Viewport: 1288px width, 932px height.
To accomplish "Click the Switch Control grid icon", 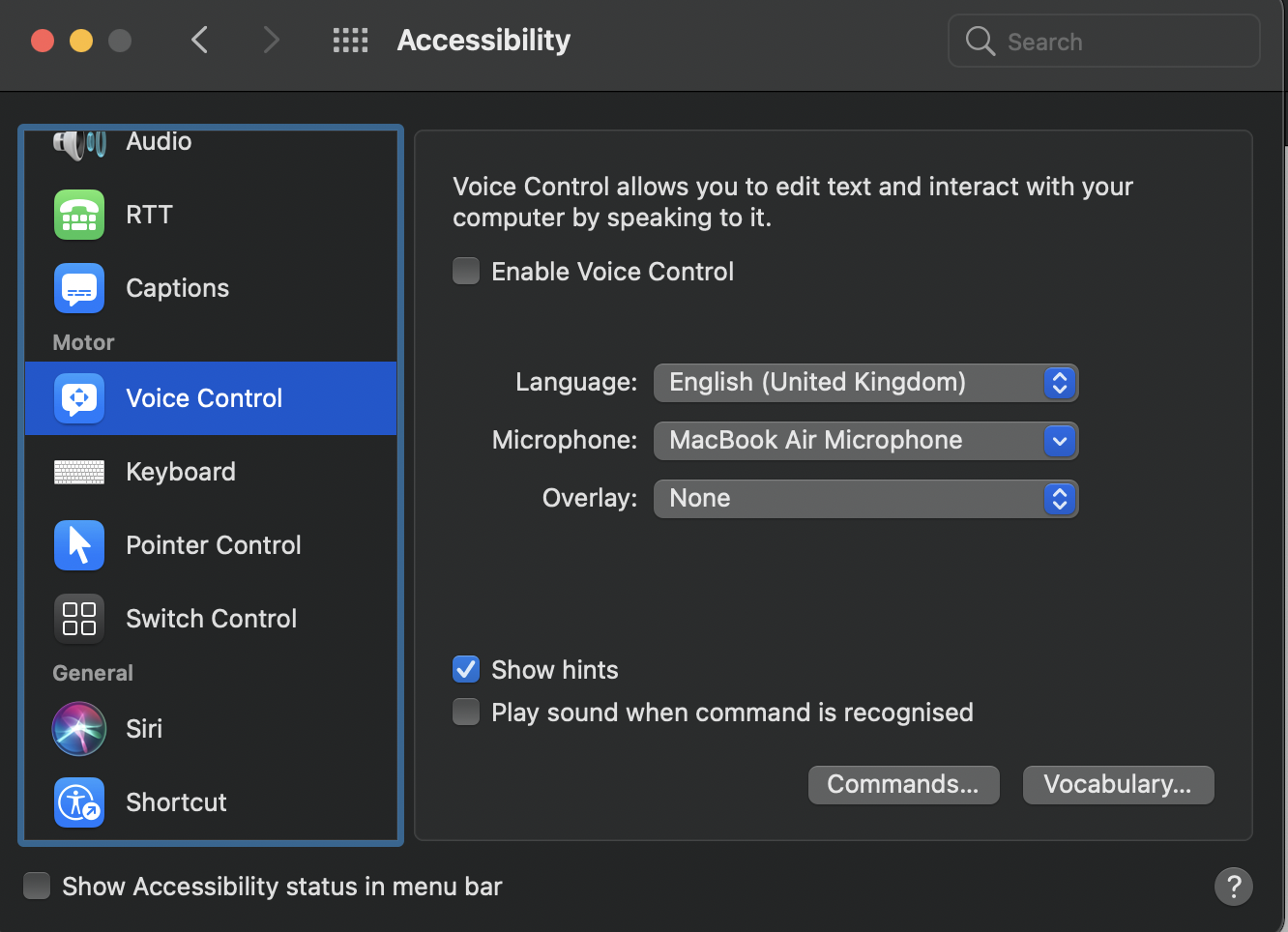I will (x=79, y=619).
